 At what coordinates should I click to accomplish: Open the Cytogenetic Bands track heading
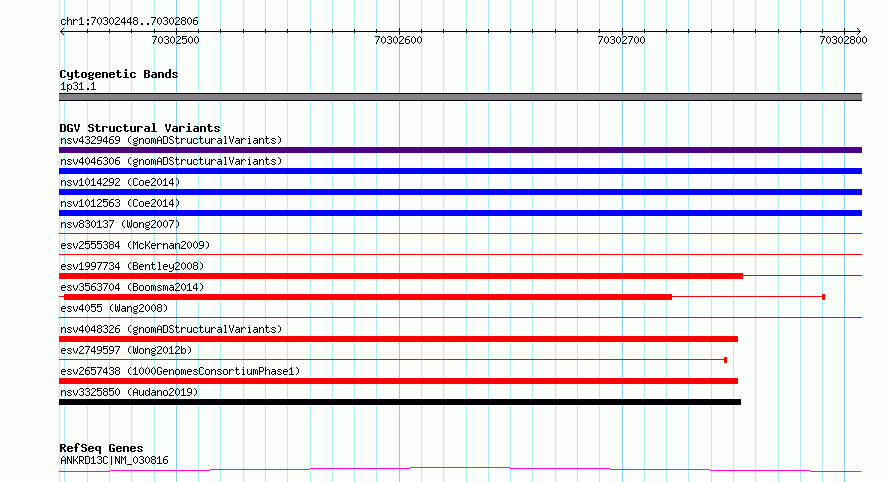[119, 74]
